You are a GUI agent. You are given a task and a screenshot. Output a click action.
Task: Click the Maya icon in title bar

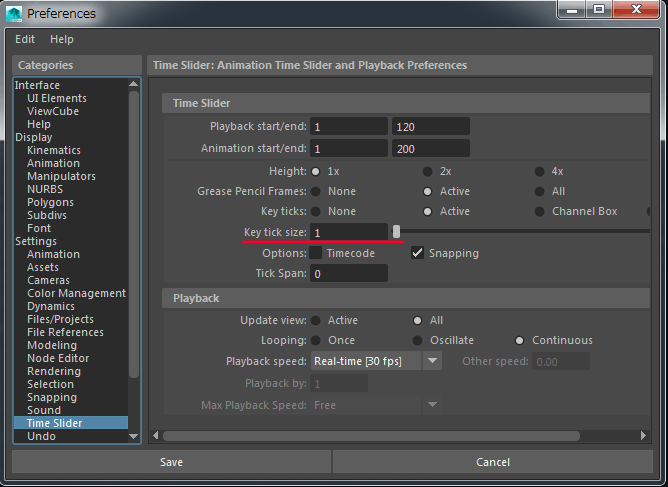(x=14, y=13)
